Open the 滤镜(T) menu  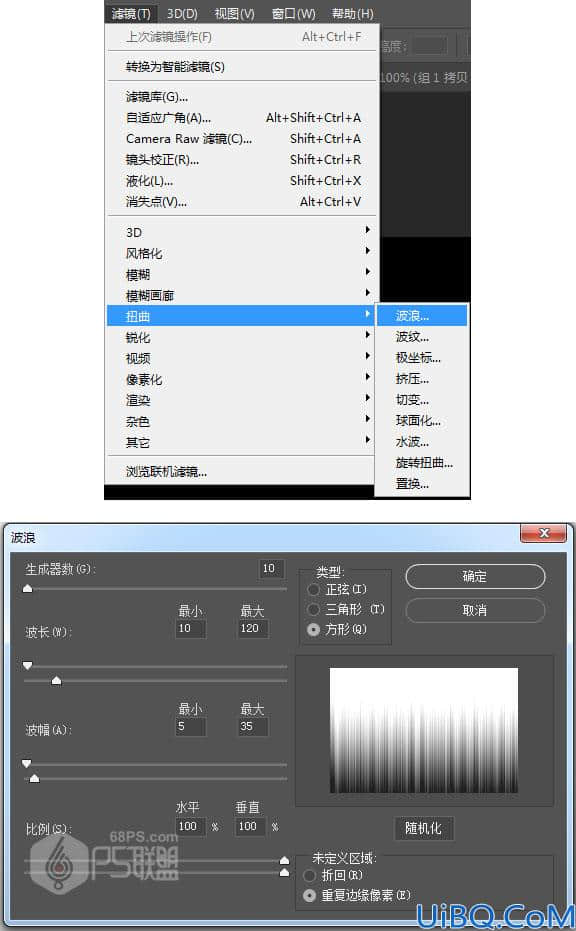(x=131, y=13)
